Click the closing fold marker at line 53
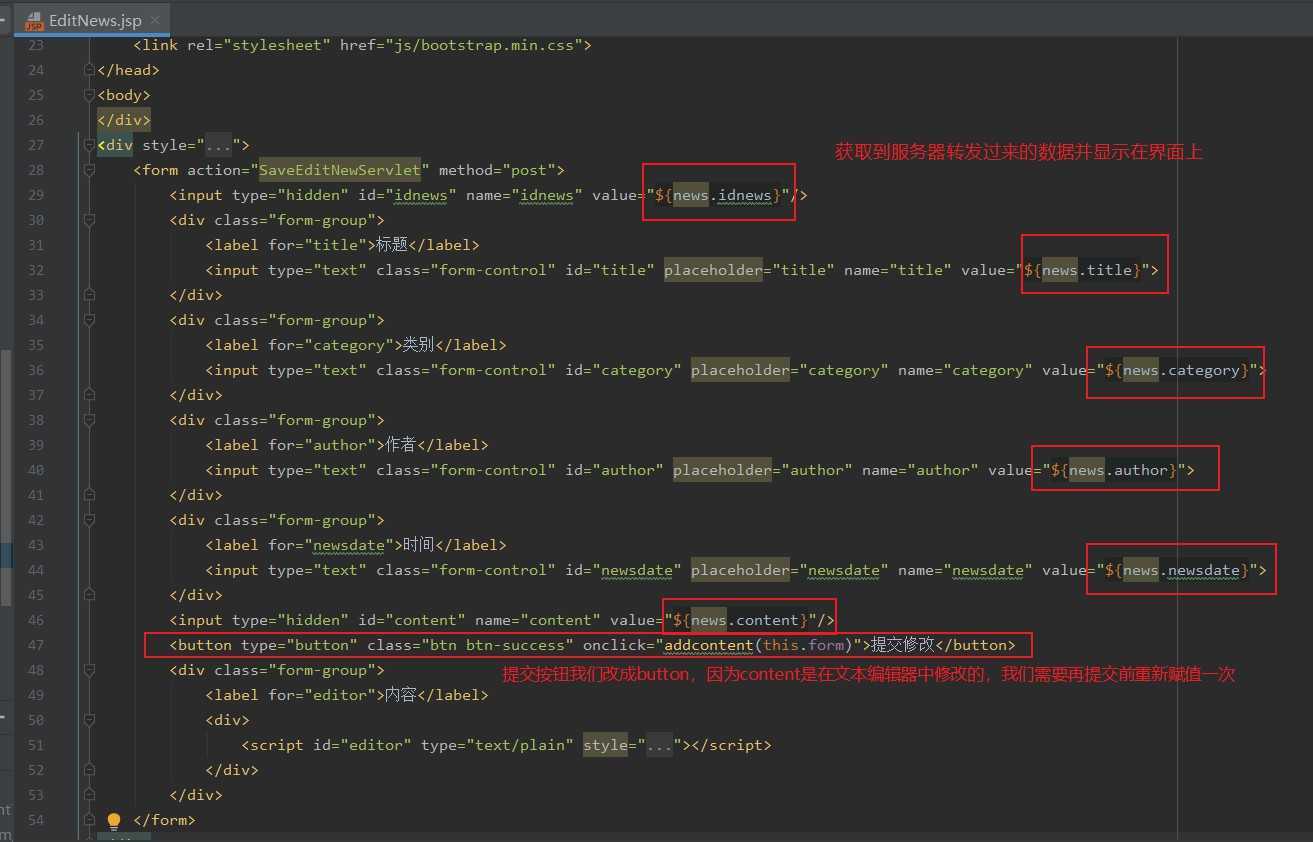 coord(89,795)
